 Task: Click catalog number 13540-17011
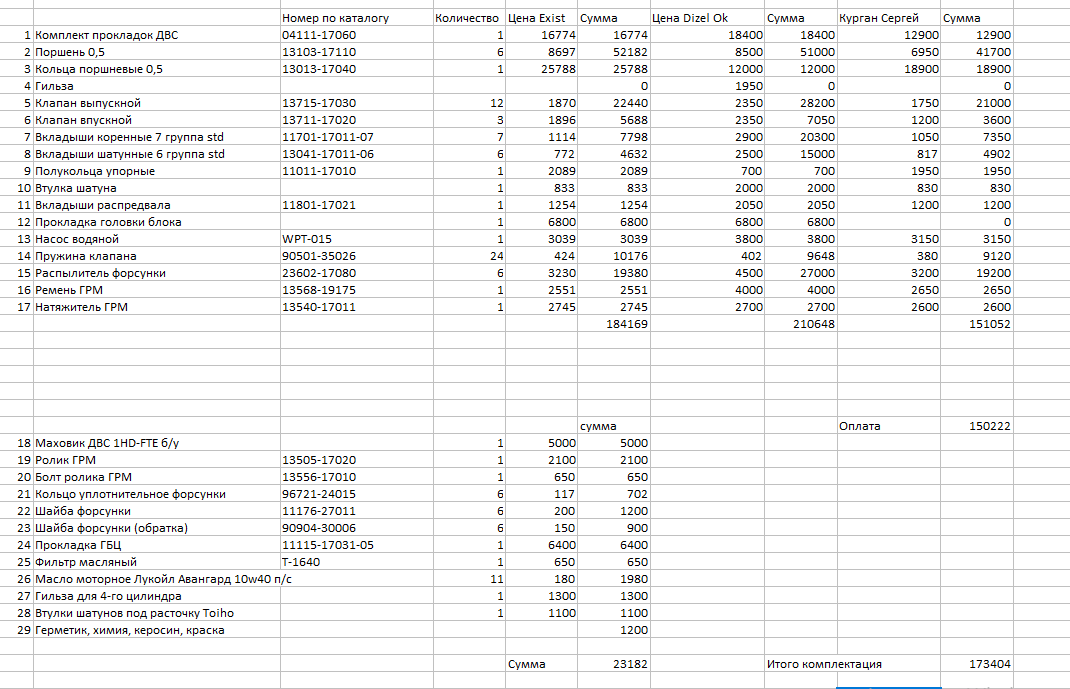357,307
